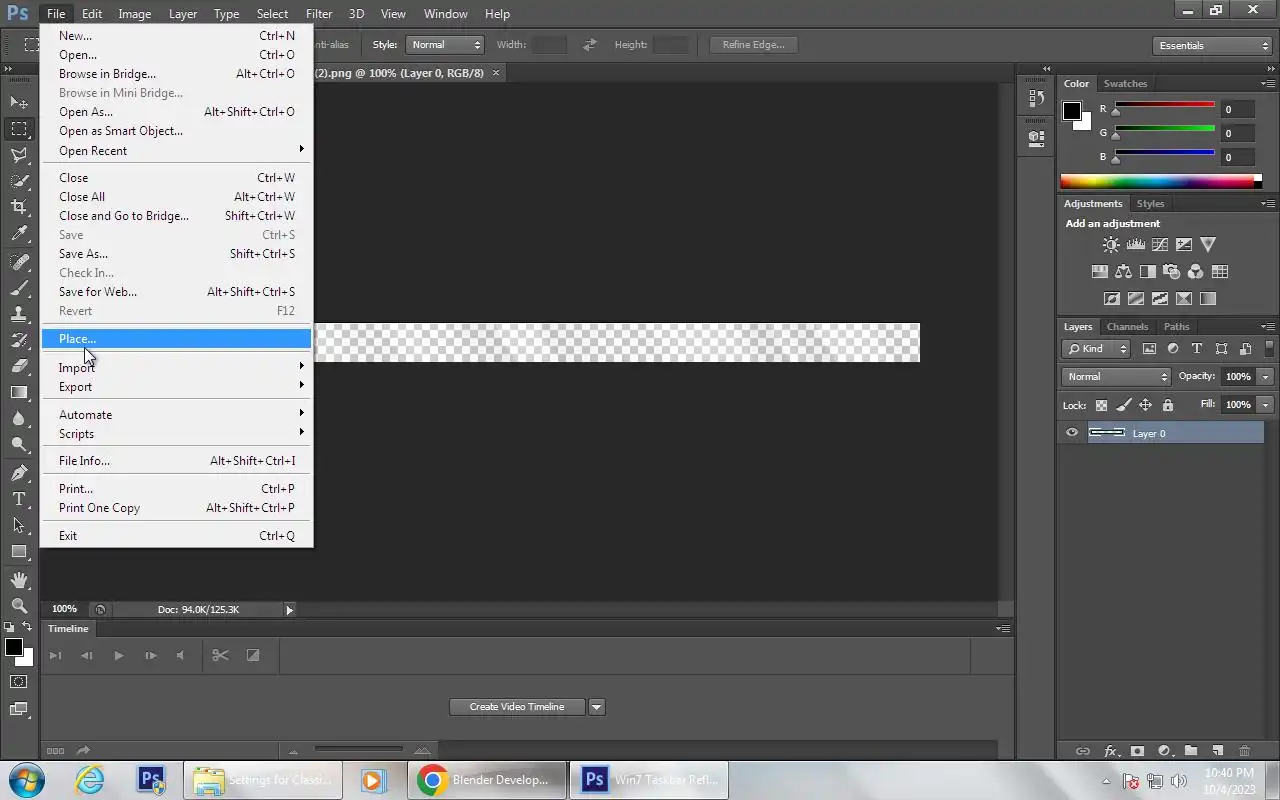
Task: Select the Crop tool
Action: click(x=19, y=207)
